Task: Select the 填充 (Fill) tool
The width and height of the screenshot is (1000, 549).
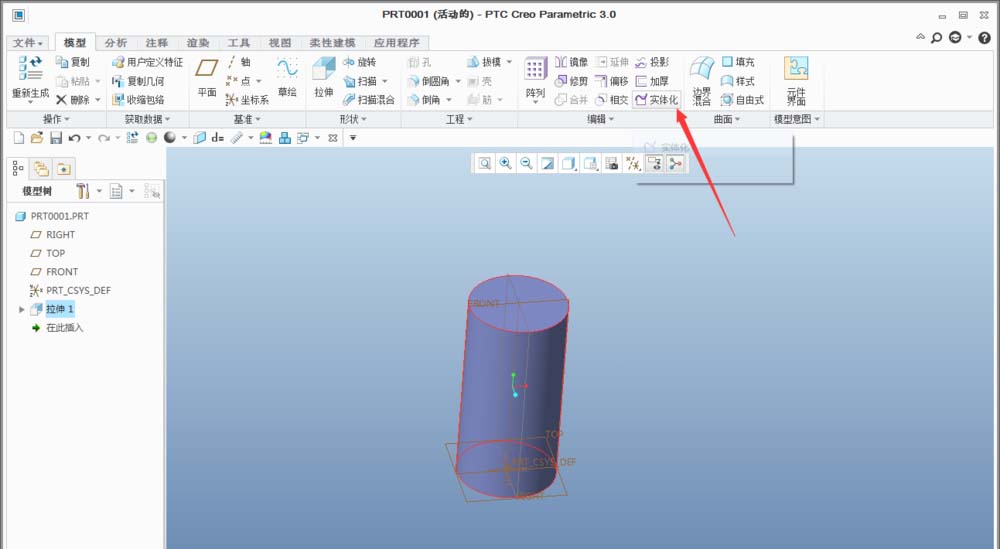Action: pos(738,62)
